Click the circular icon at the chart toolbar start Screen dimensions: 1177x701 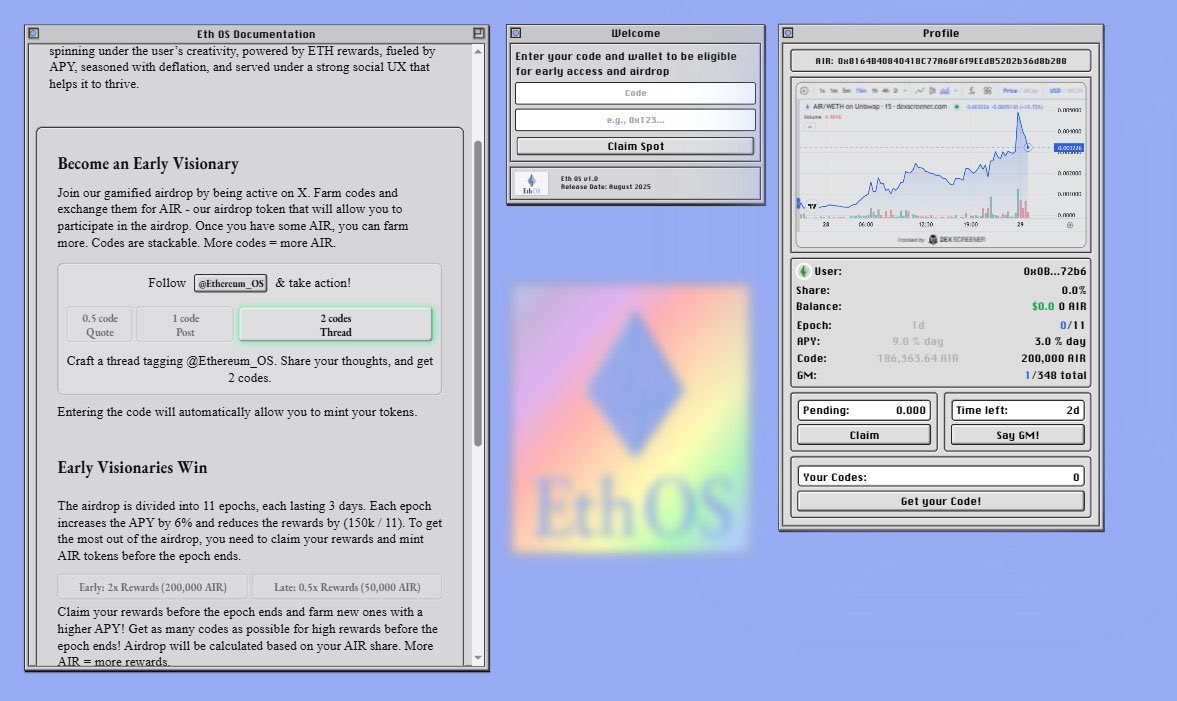point(804,91)
